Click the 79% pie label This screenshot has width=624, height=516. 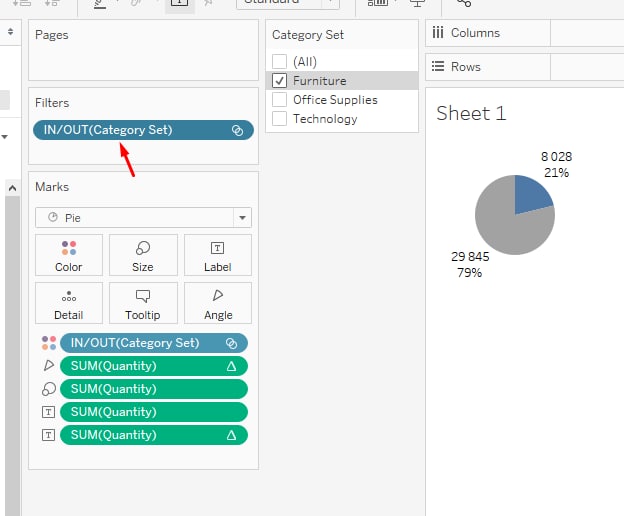click(x=470, y=273)
